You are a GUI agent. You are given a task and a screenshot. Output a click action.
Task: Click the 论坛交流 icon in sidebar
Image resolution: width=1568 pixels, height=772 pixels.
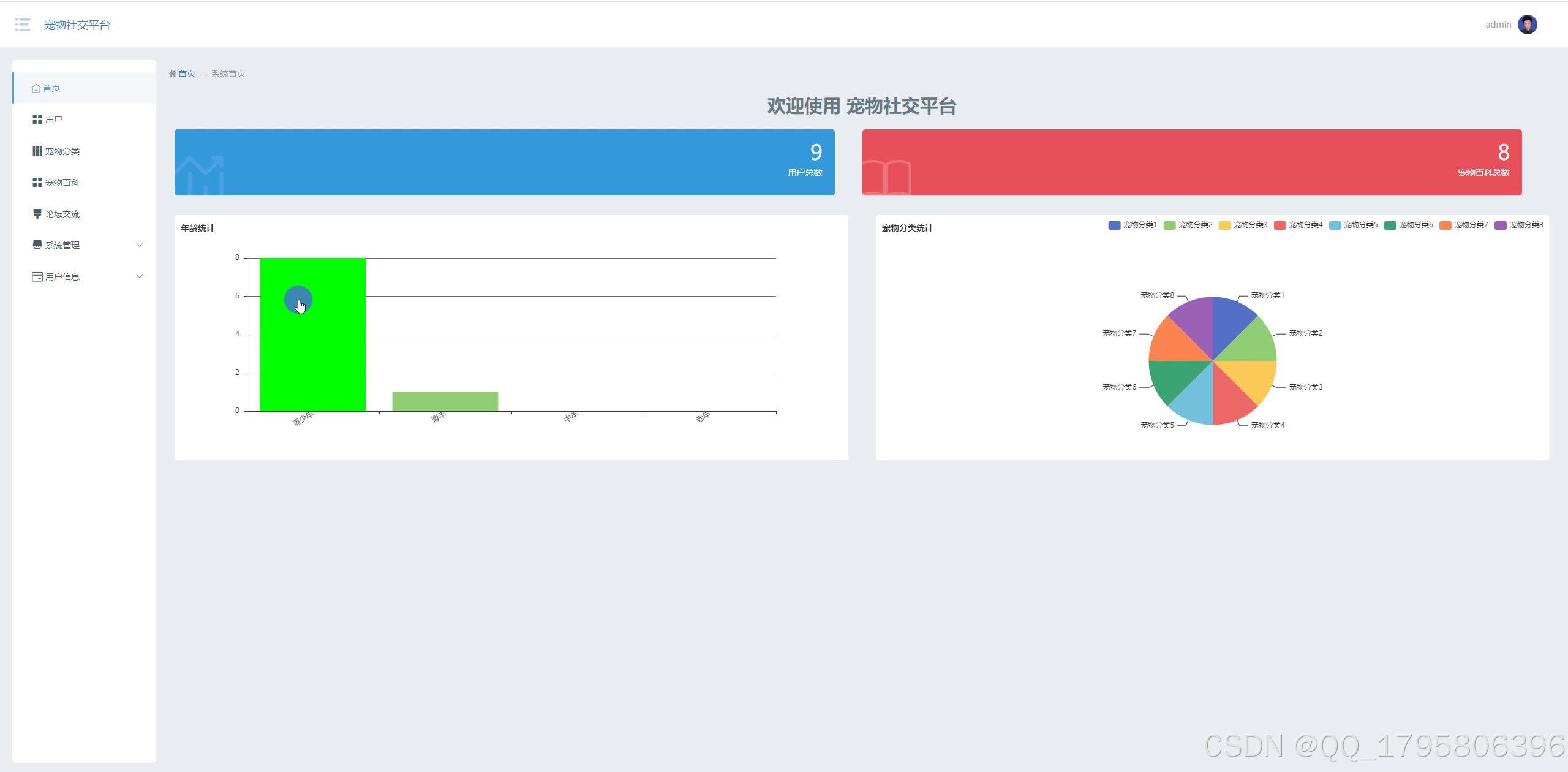pyautogui.click(x=37, y=214)
